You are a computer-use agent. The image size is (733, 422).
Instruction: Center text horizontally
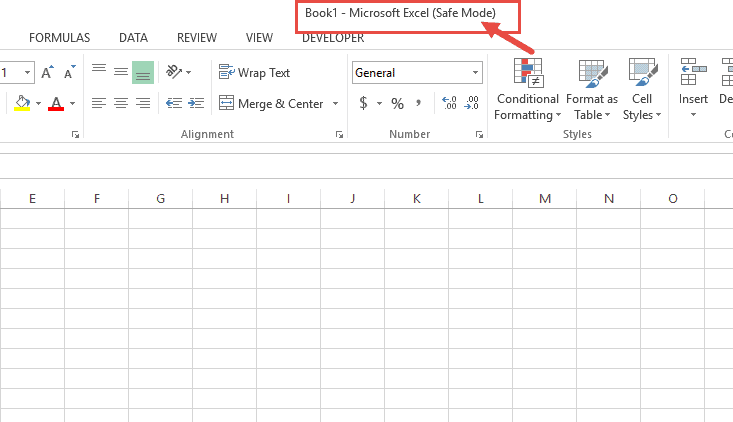[121, 103]
